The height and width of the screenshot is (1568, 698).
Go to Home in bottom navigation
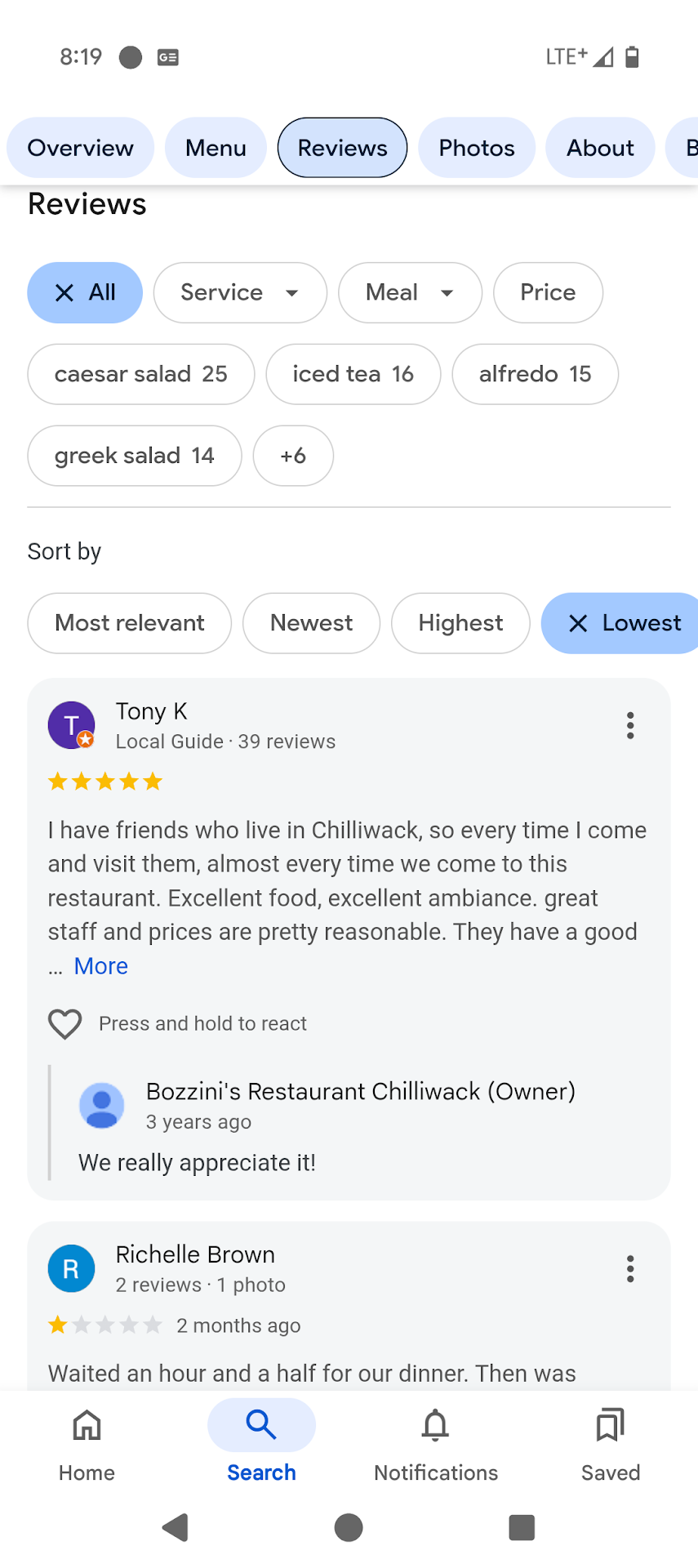click(x=87, y=1442)
